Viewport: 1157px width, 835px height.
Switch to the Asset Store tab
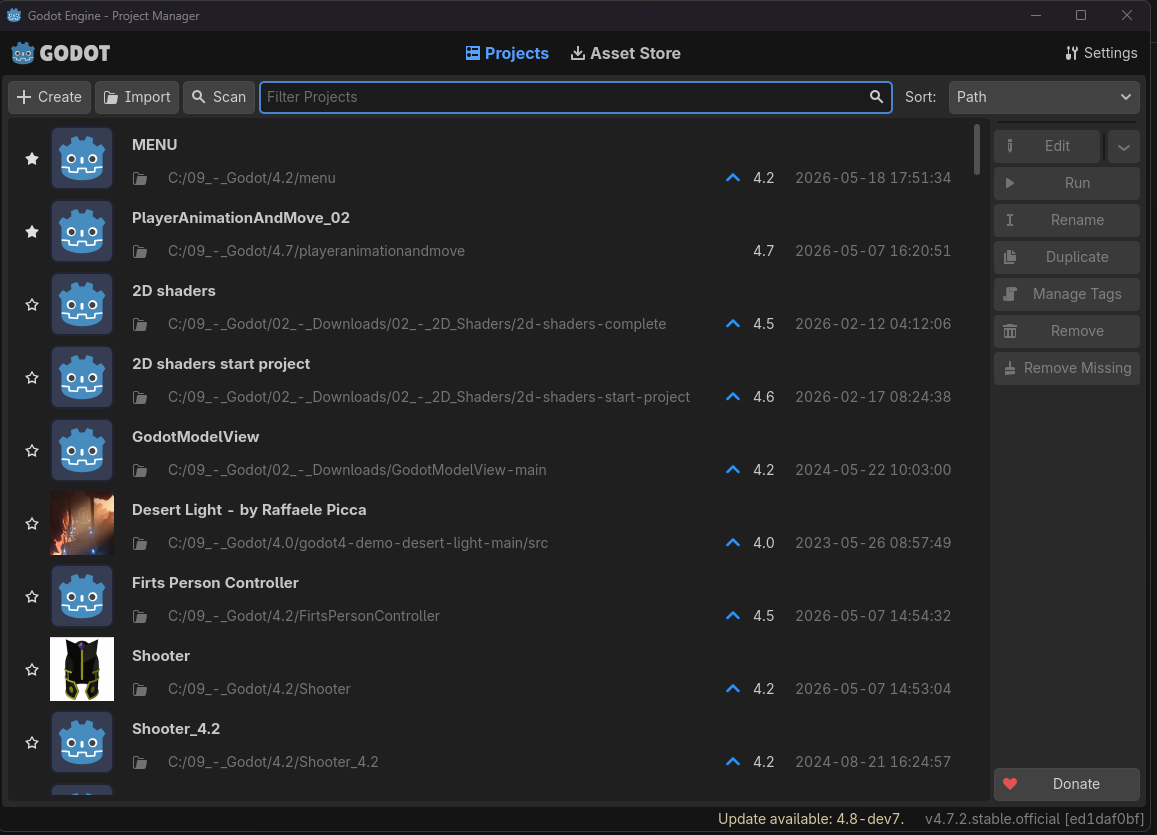coord(626,53)
